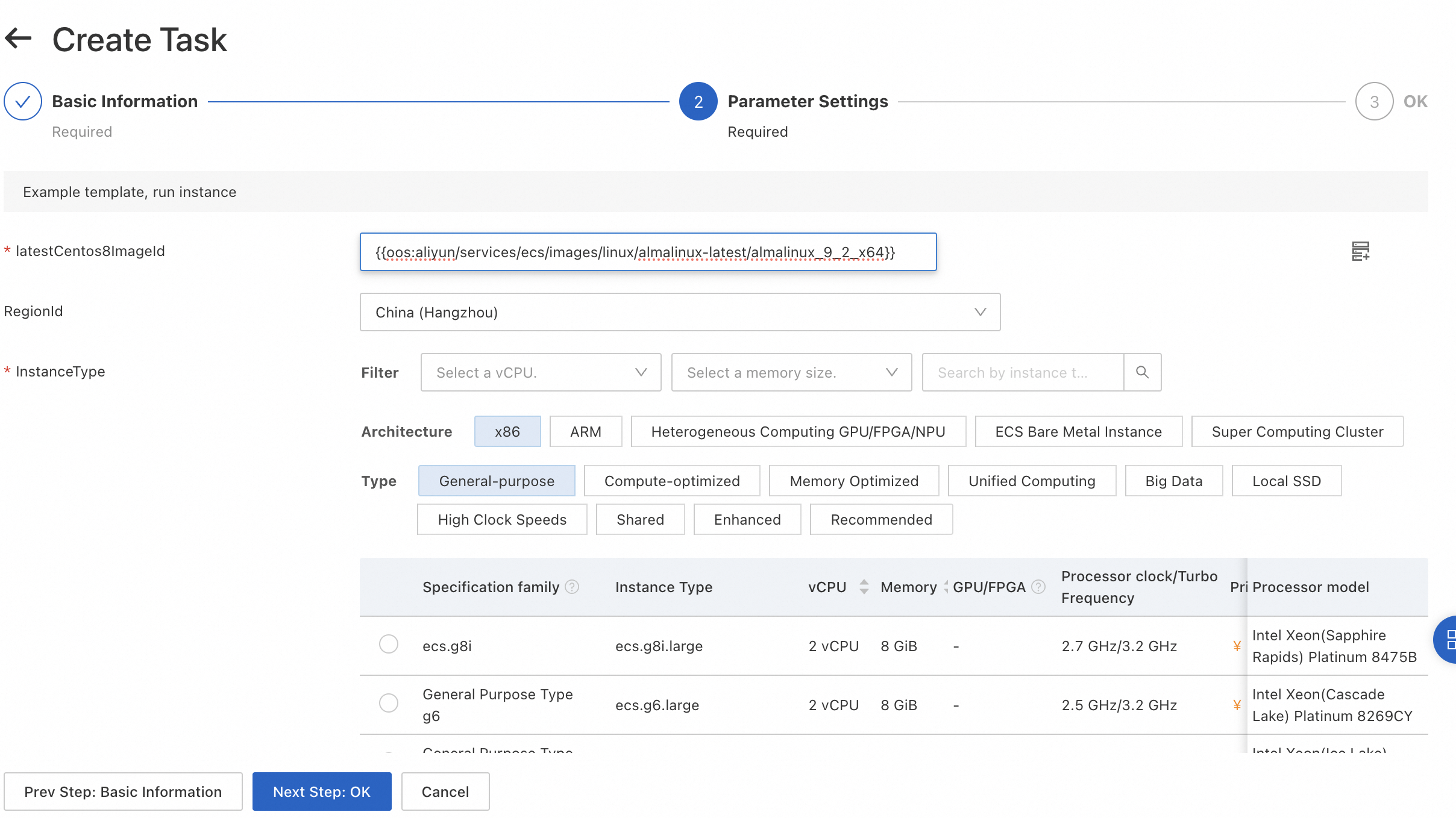Image resolution: width=1456 pixels, height=818 pixels.
Task: Select the ecs.g8i.large radio button
Action: pyautogui.click(x=389, y=645)
